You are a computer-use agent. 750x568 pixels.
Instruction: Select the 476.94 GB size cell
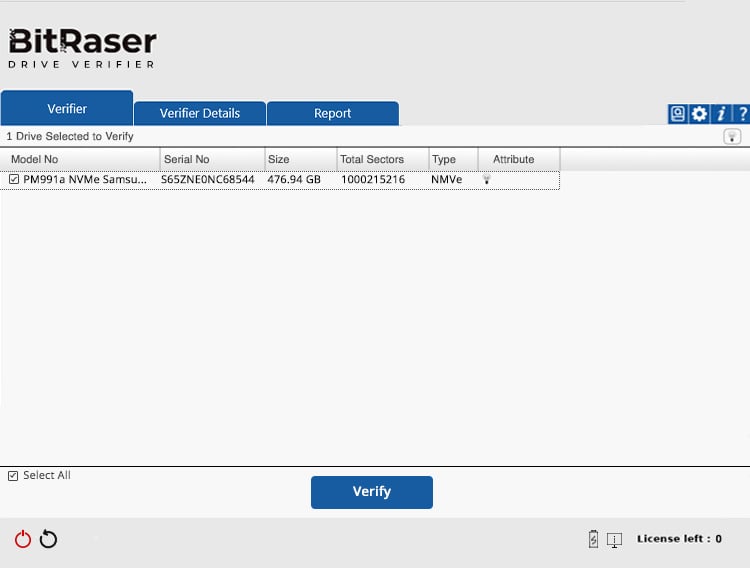pyautogui.click(x=294, y=179)
